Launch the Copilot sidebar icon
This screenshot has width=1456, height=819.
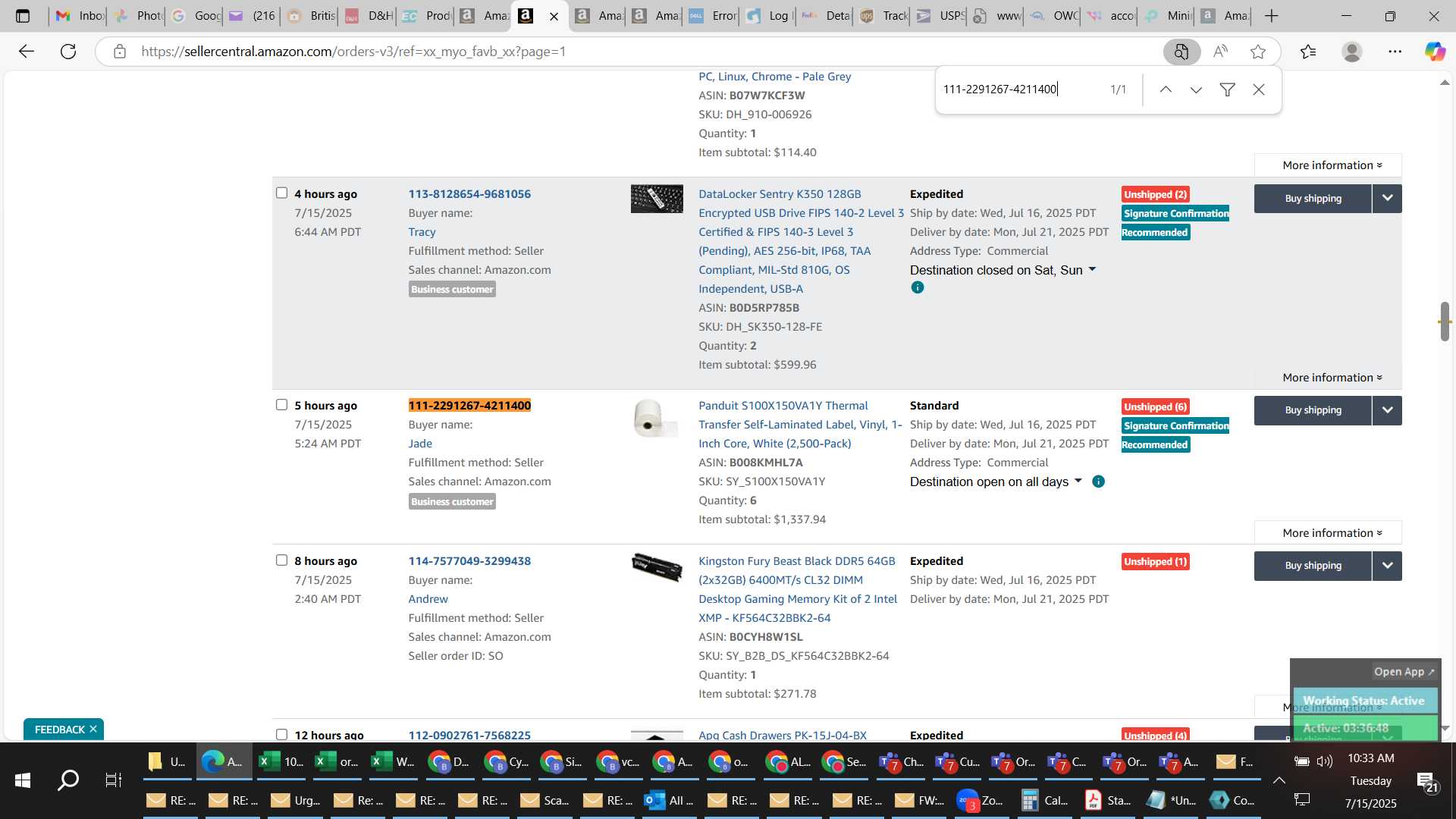(1434, 52)
